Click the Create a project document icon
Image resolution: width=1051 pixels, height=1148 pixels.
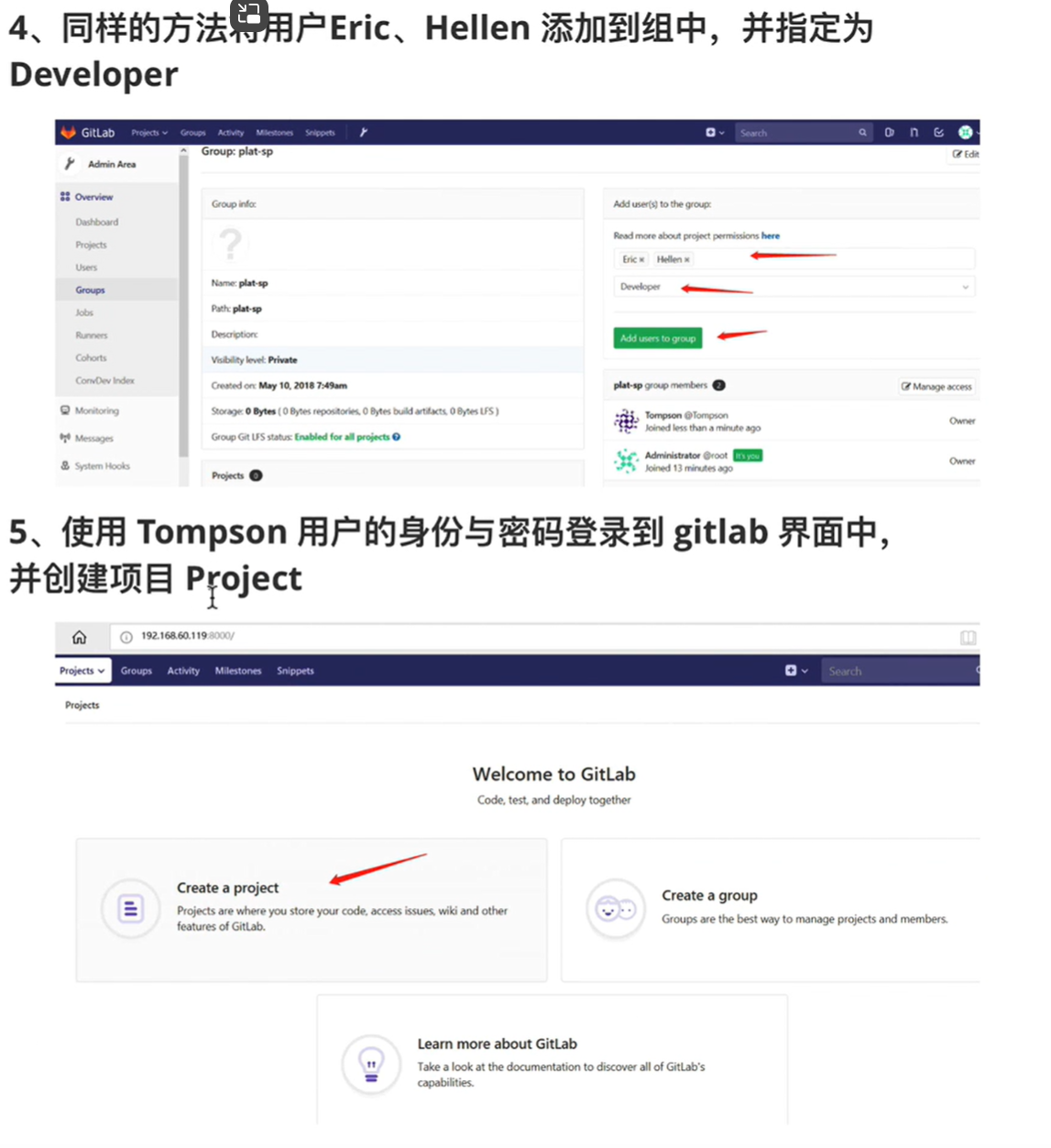click(x=130, y=909)
